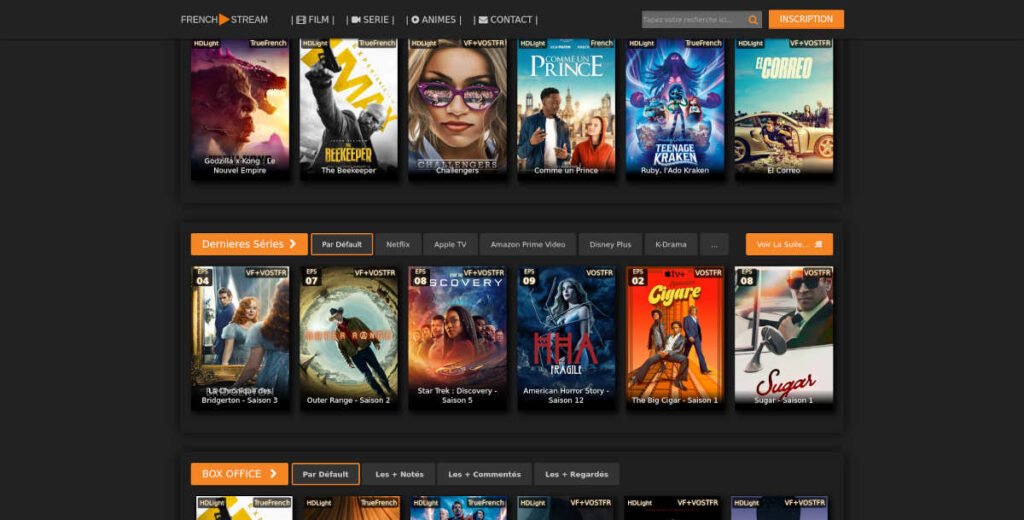The image size is (1024, 520).
Task: Select Les + Commentés tab
Action: tap(484, 474)
